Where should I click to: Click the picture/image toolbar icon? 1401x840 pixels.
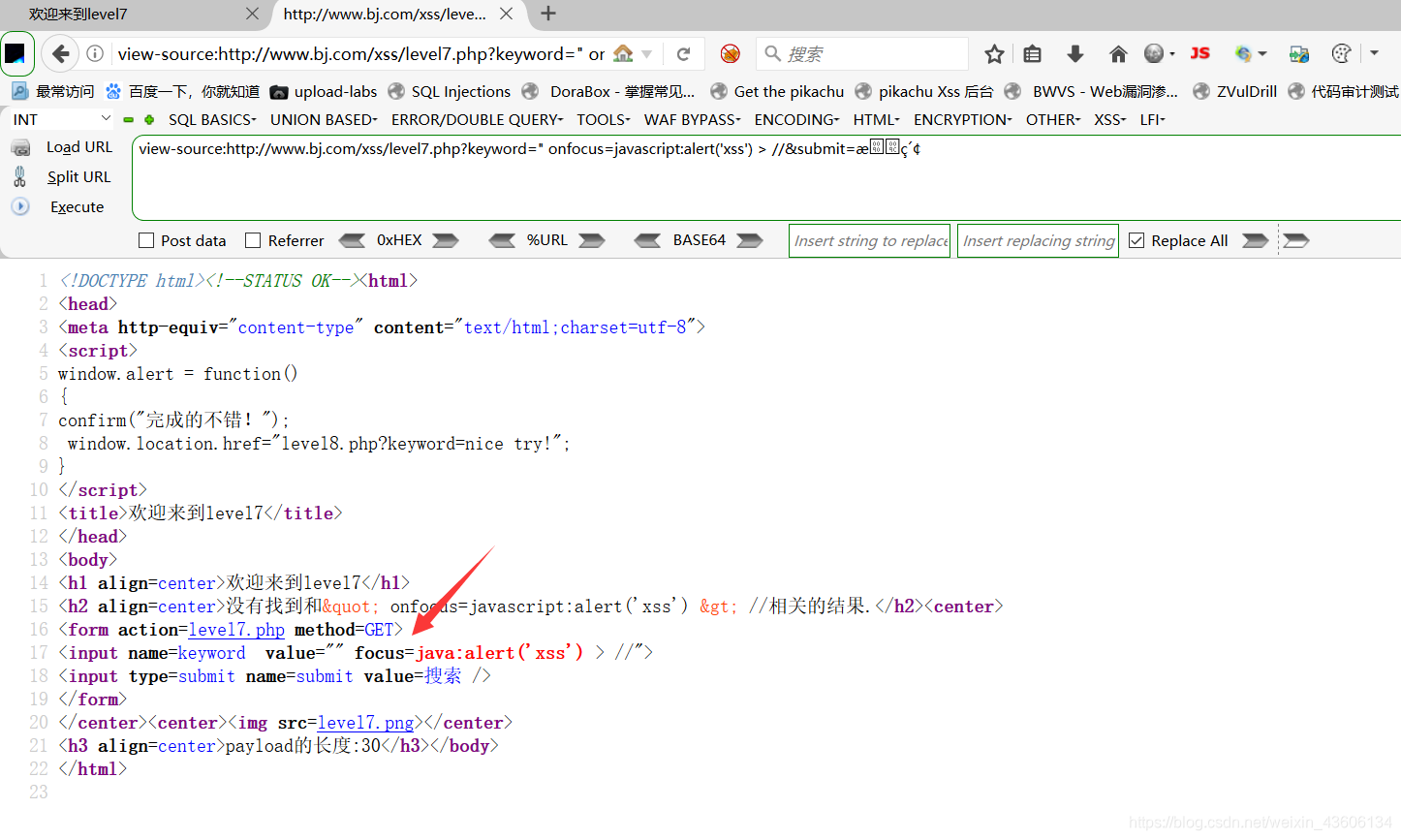(x=1299, y=53)
